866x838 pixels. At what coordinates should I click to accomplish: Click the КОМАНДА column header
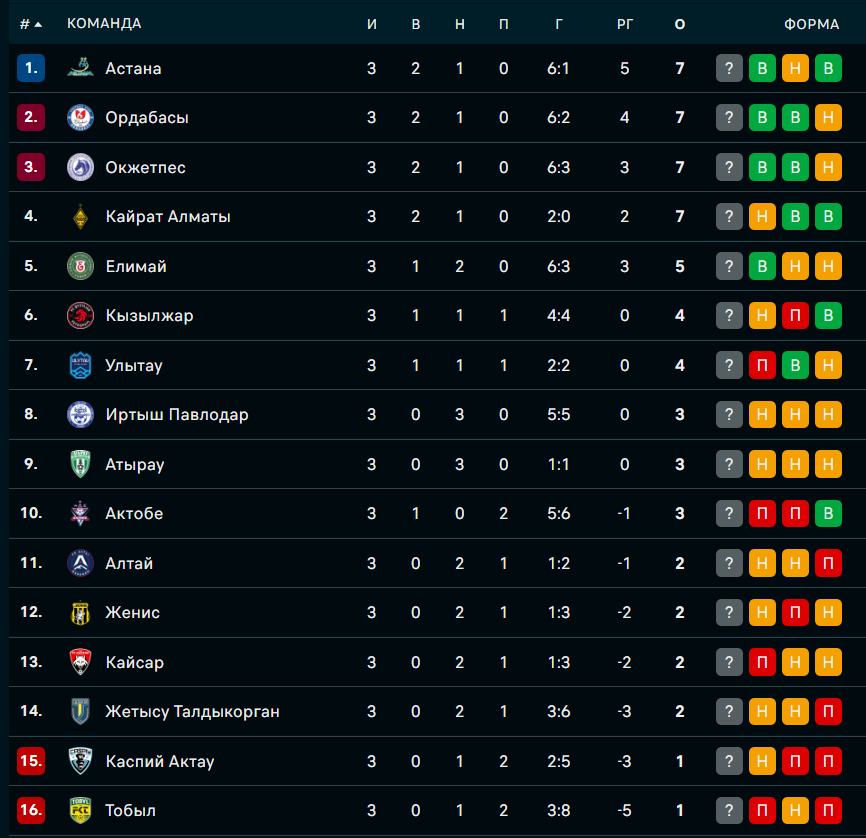click(104, 24)
